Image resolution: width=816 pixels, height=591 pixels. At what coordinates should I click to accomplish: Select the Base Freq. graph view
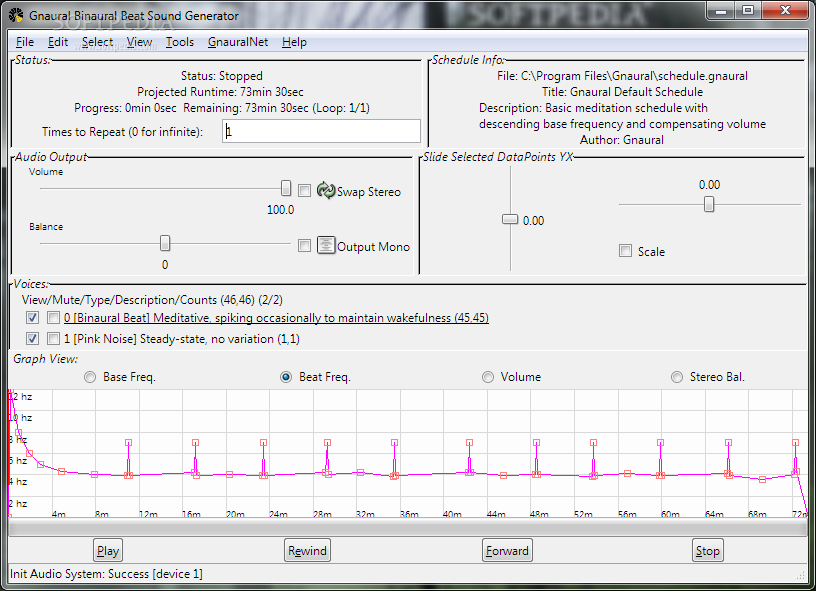coord(90,377)
